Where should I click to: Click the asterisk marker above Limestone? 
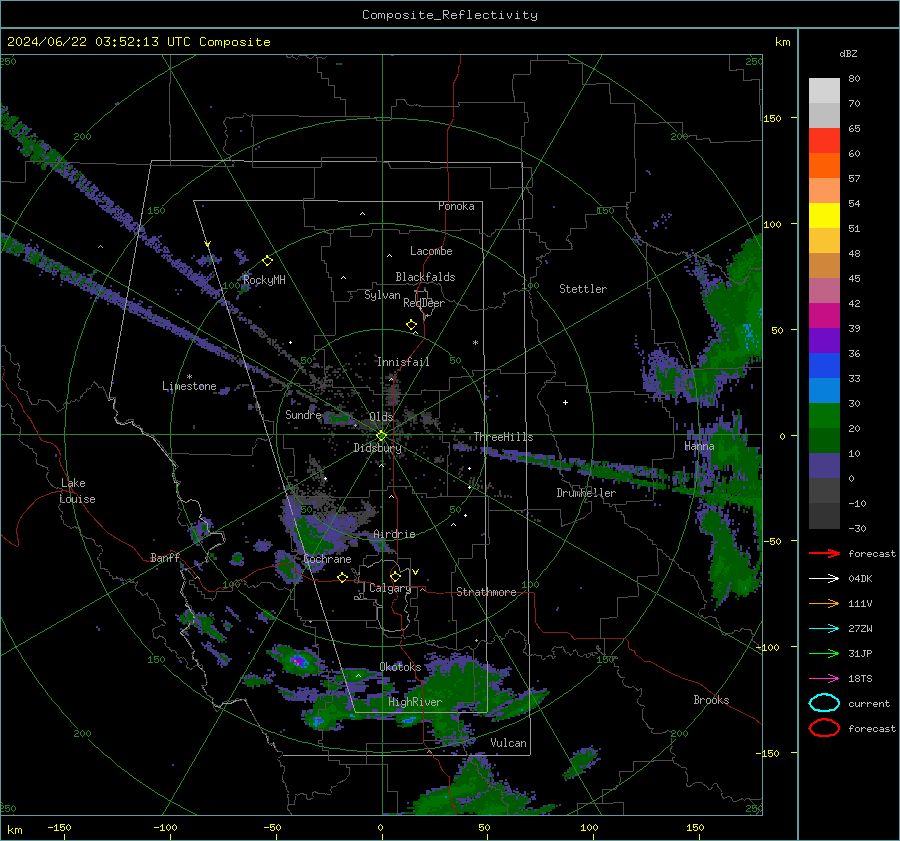click(189, 377)
